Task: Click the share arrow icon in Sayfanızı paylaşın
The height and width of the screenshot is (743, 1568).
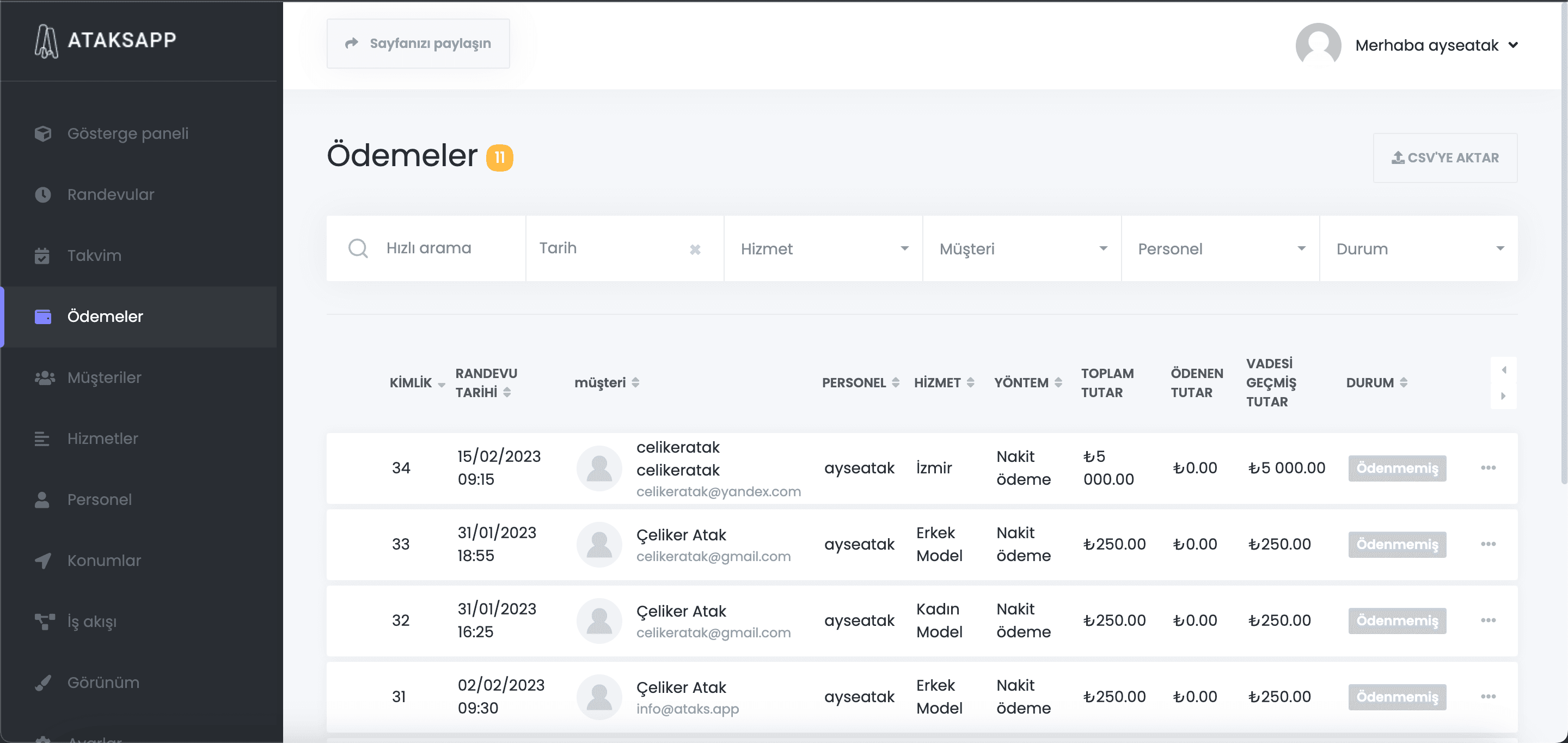Action: click(x=351, y=43)
